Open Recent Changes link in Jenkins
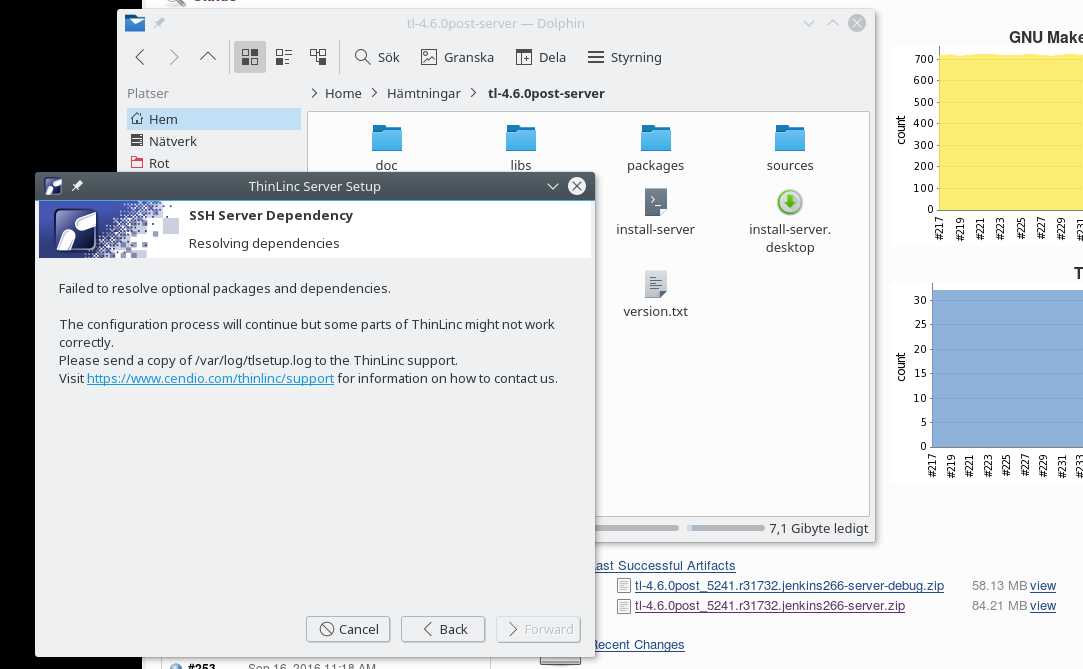This screenshot has height=669, width=1083. click(x=638, y=644)
